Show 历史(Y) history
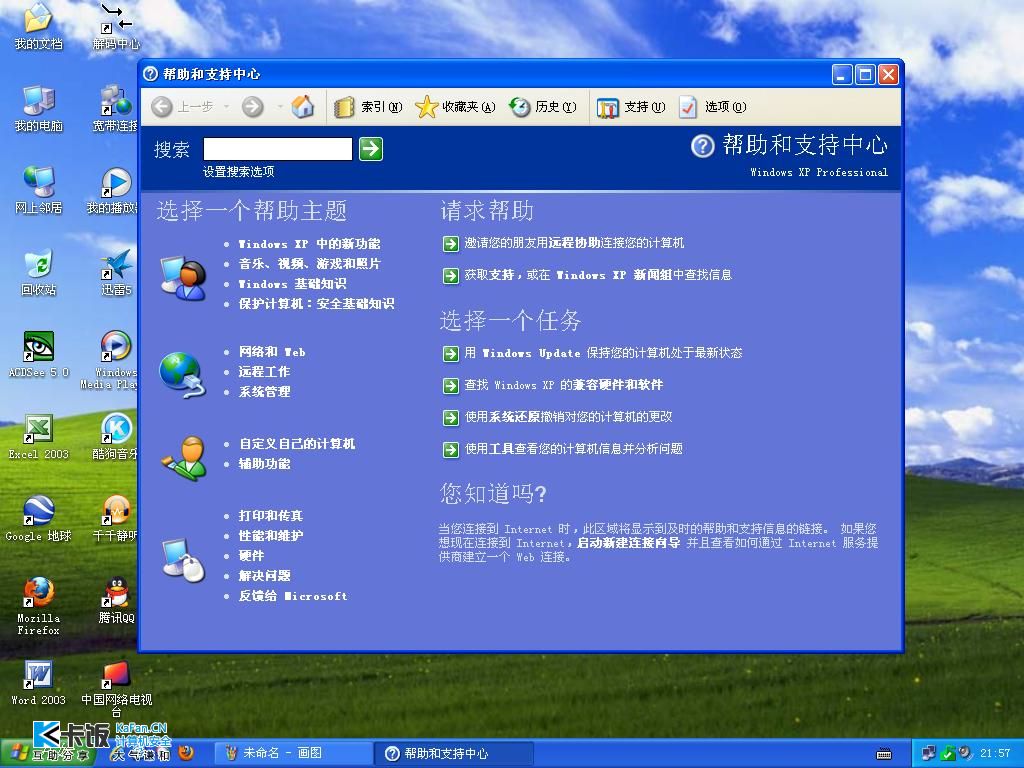This screenshot has width=1024, height=768. 543,106
